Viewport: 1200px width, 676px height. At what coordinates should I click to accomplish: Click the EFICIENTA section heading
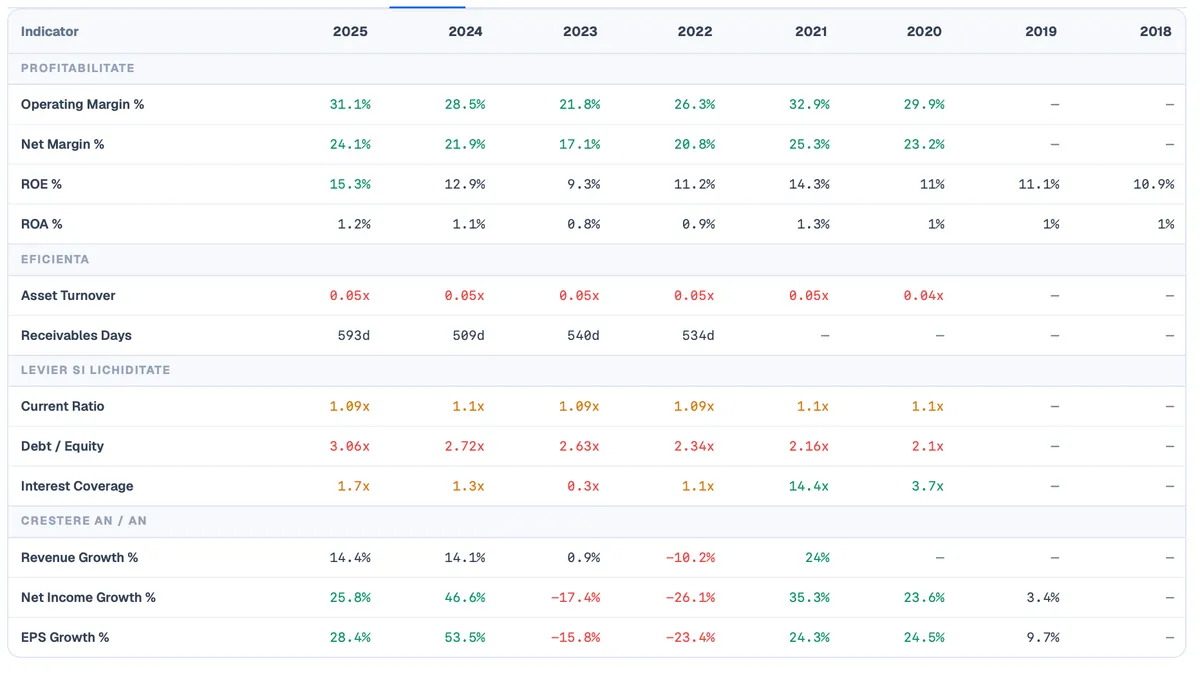(x=55, y=259)
